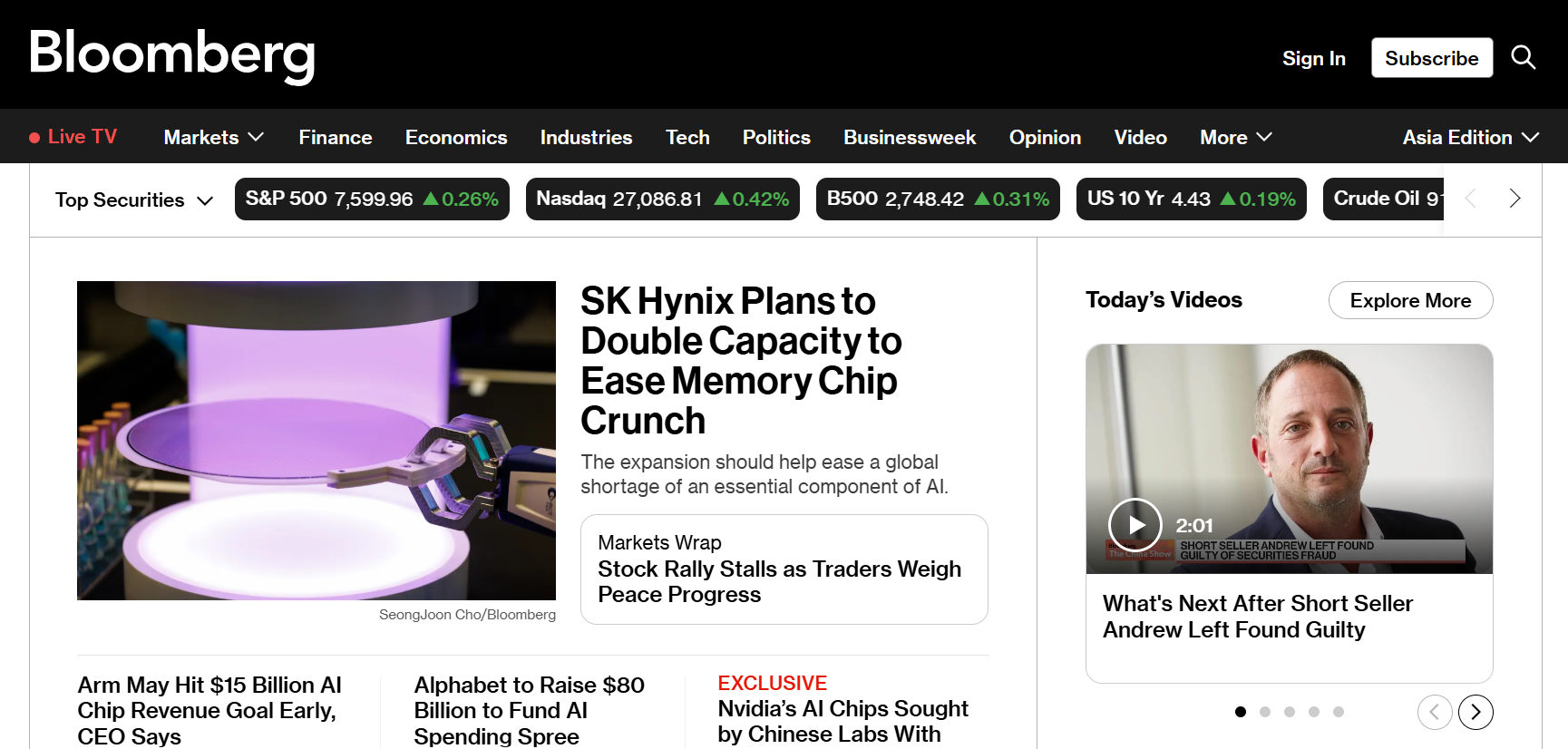Image resolution: width=1568 pixels, height=749 pixels.
Task: Open the Asia Edition selector
Action: click(1471, 137)
